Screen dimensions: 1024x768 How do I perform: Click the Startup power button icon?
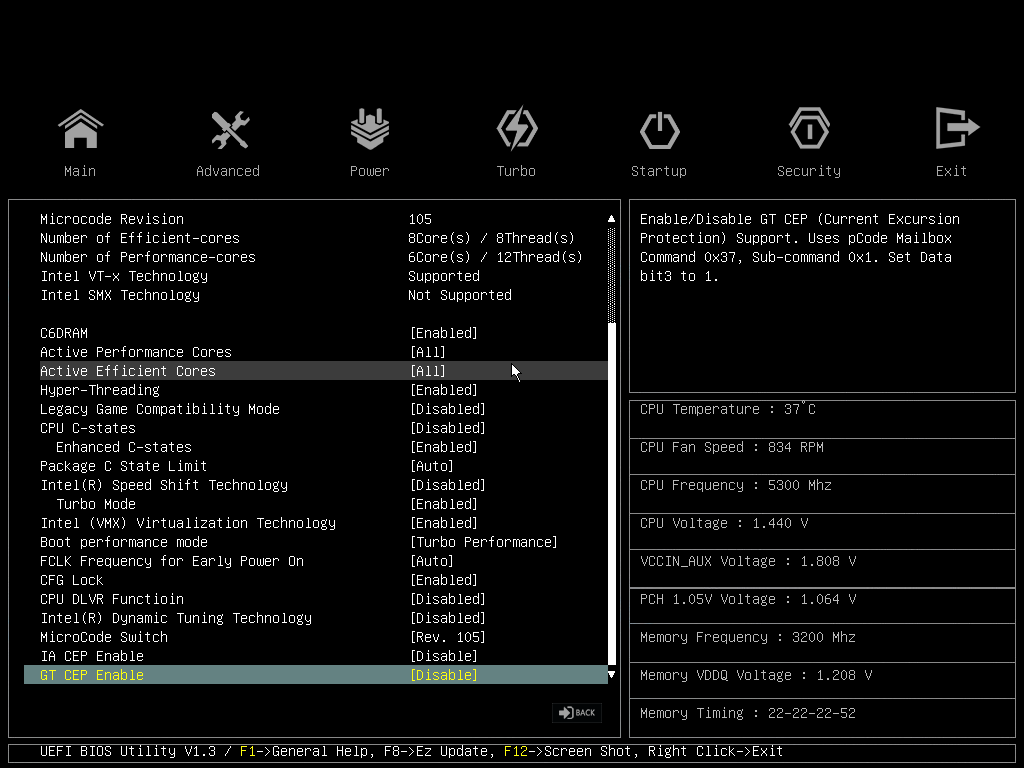[x=659, y=130]
